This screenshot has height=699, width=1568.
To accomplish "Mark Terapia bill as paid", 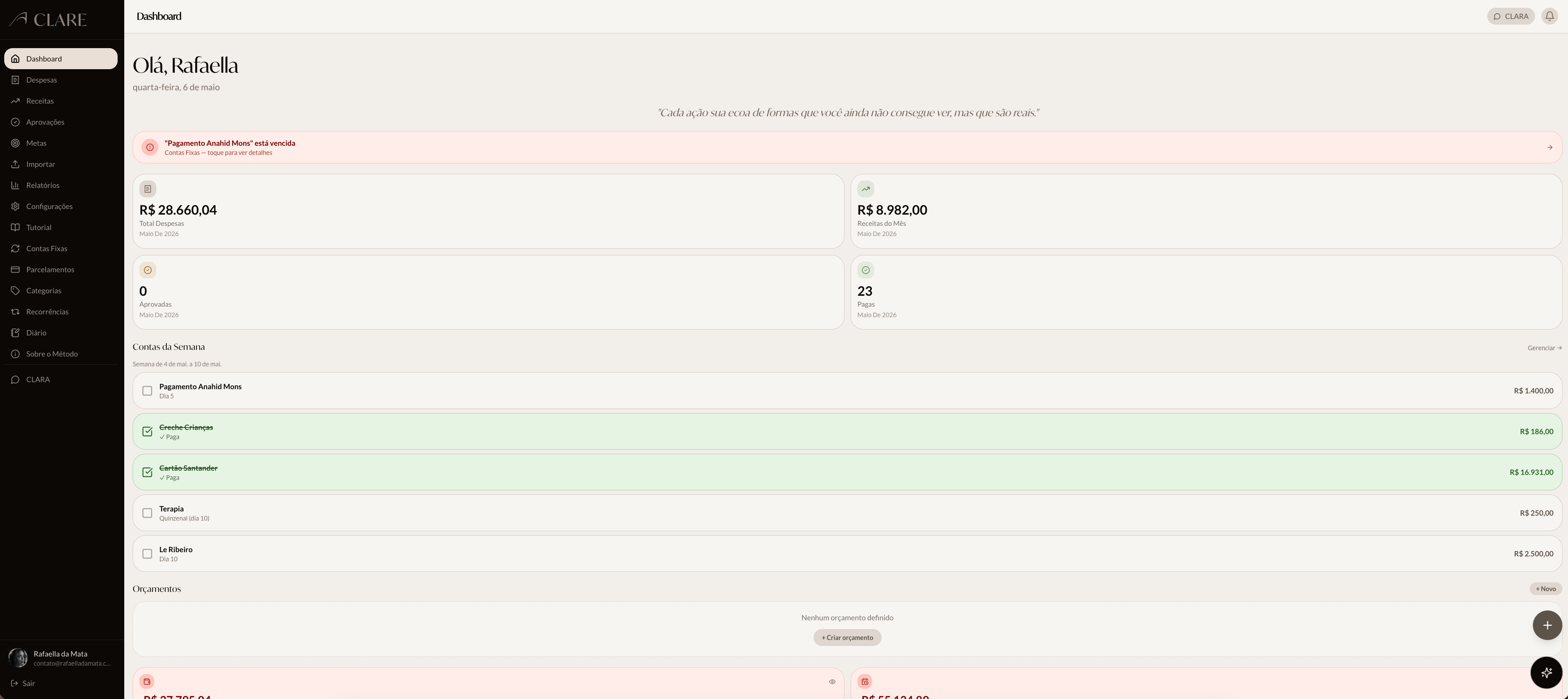I will click(147, 513).
